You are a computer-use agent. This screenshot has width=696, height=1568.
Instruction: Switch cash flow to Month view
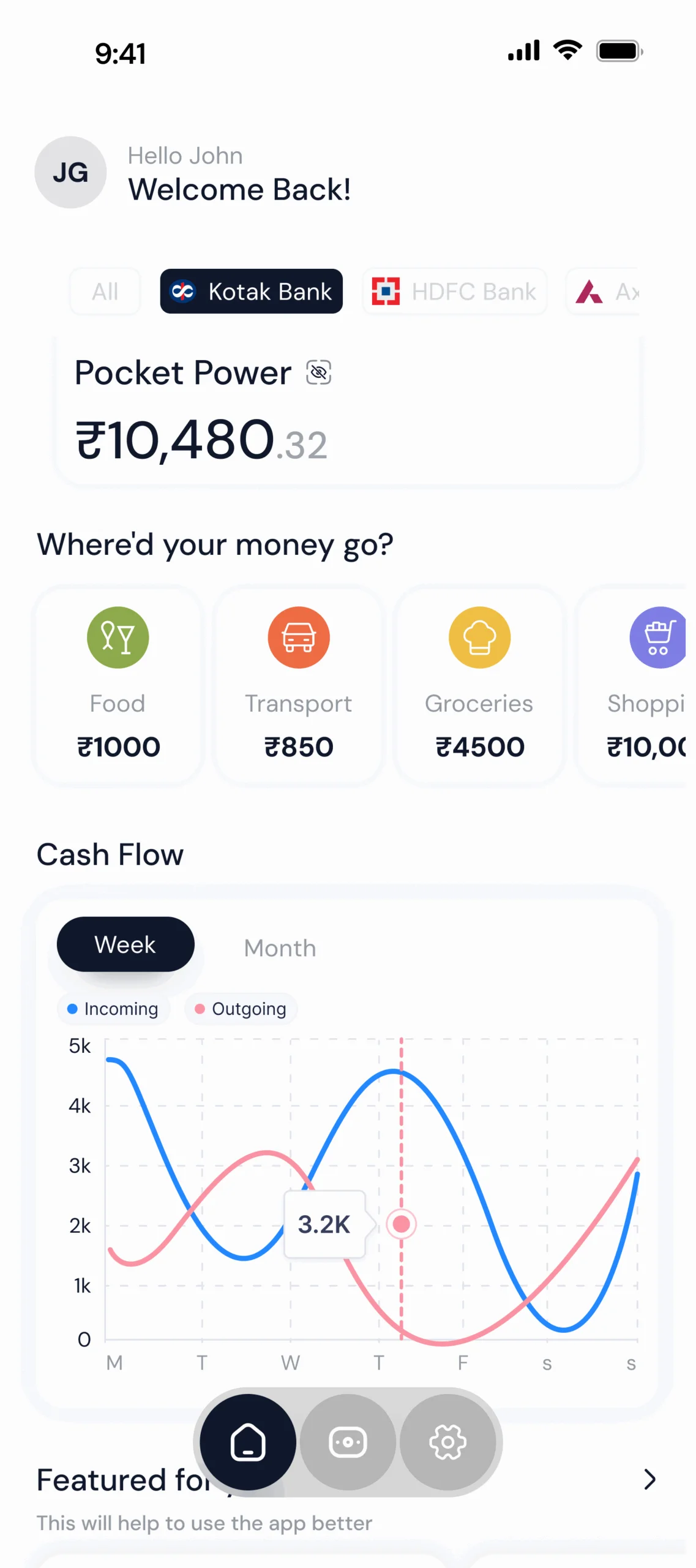click(x=280, y=948)
